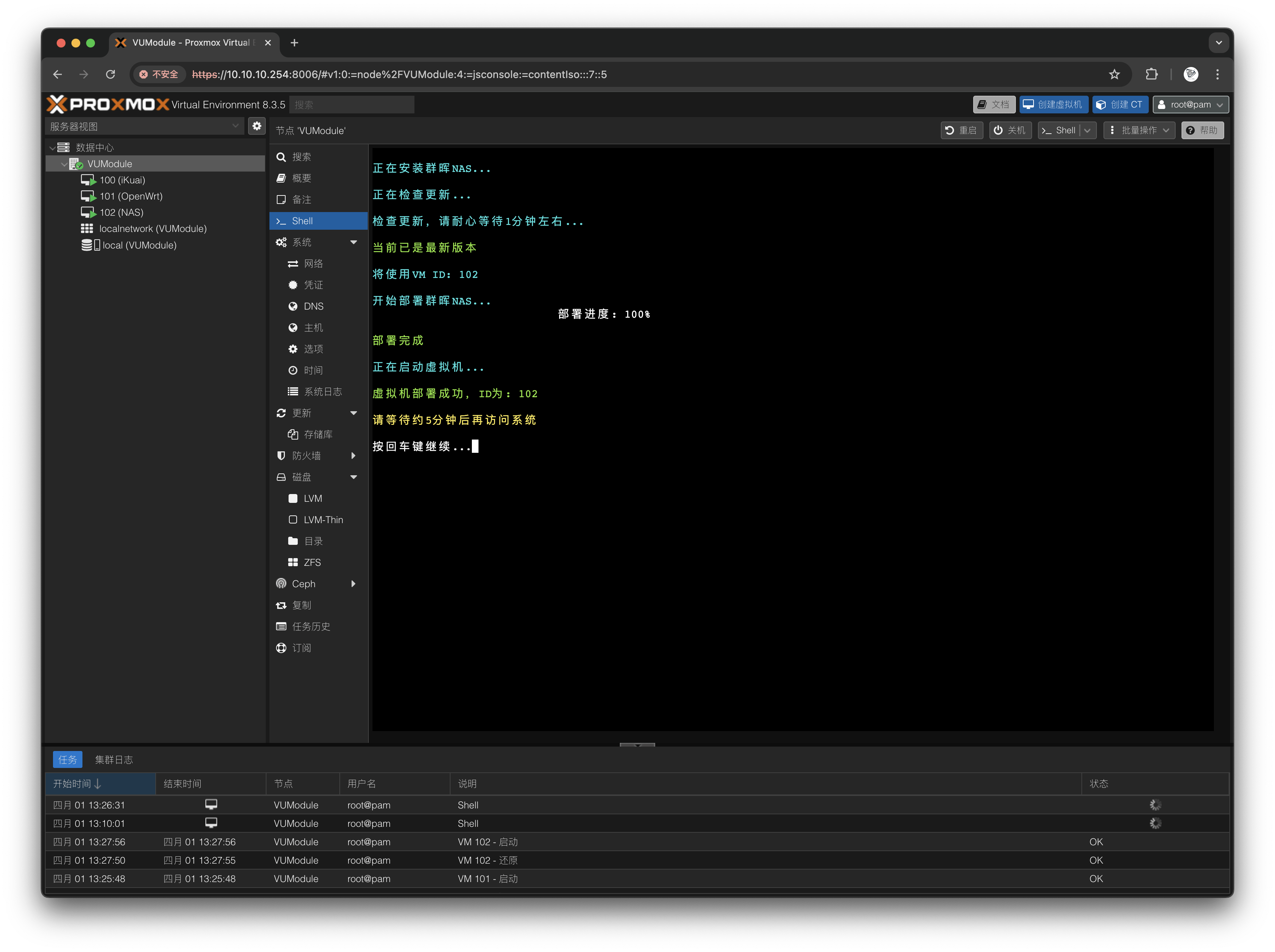Open the DNS settings item
The height and width of the screenshot is (952, 1275).
pyautogui.click(x=313, y=306)
